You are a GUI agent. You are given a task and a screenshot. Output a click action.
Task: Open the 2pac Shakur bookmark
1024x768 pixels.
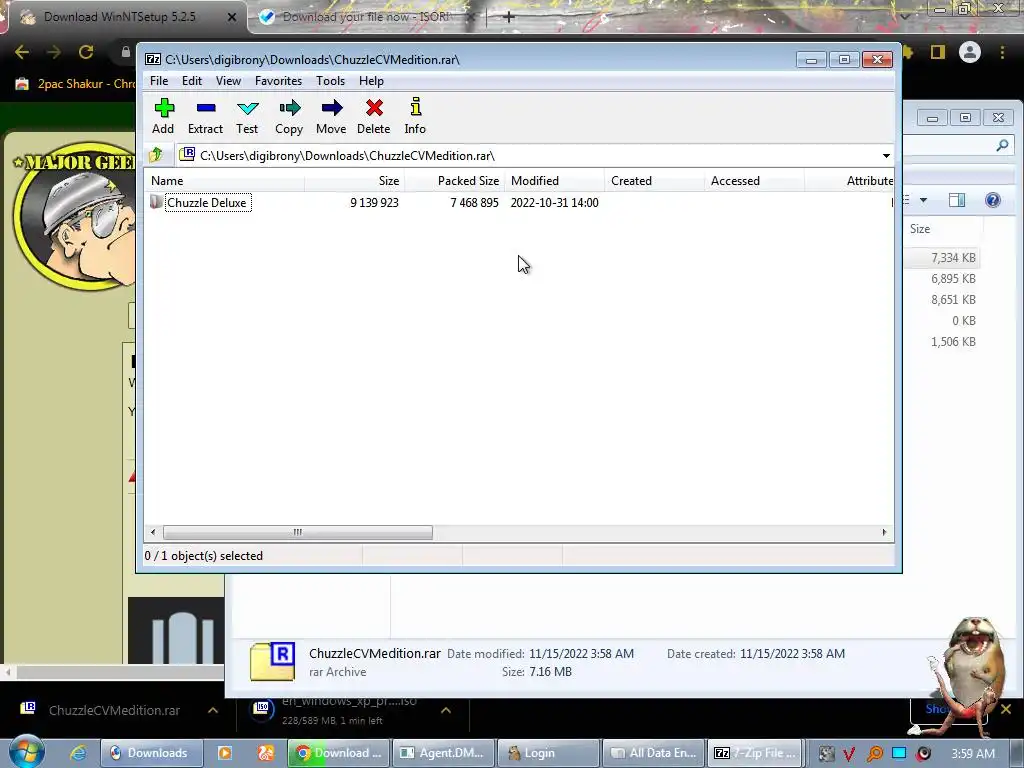[75, 84]
